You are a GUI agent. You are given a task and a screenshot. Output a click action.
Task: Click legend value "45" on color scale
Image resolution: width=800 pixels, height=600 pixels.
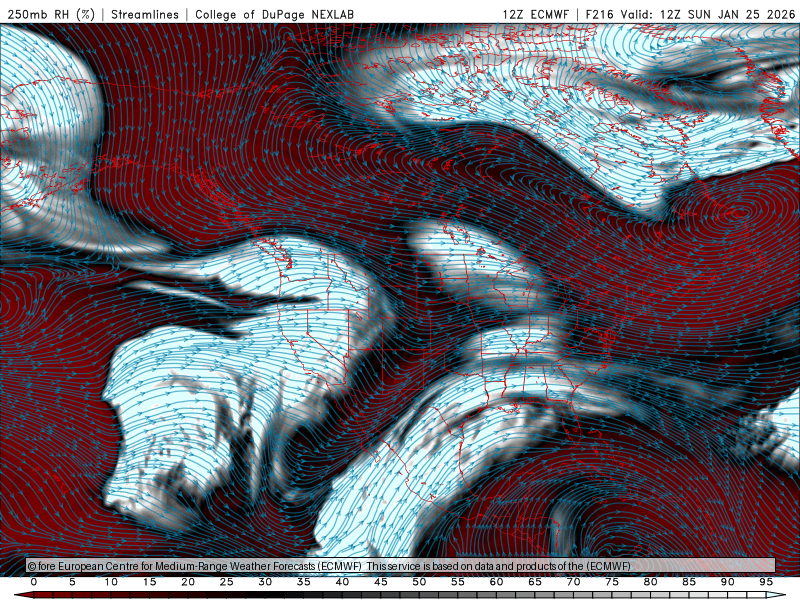tap(381, 582)
